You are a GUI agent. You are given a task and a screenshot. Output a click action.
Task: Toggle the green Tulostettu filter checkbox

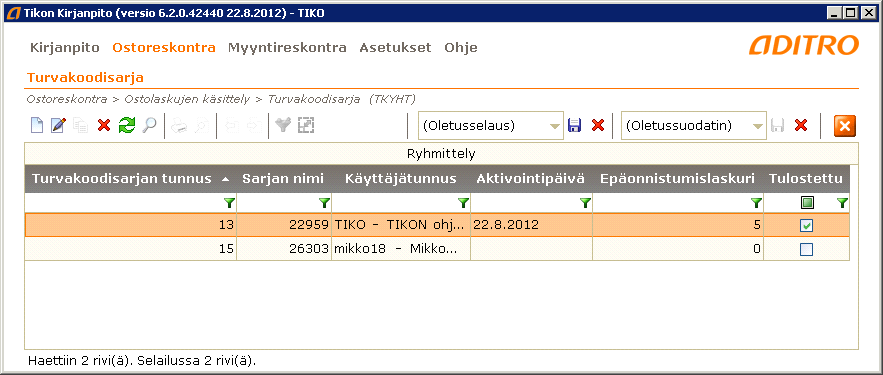pos(807,203)
